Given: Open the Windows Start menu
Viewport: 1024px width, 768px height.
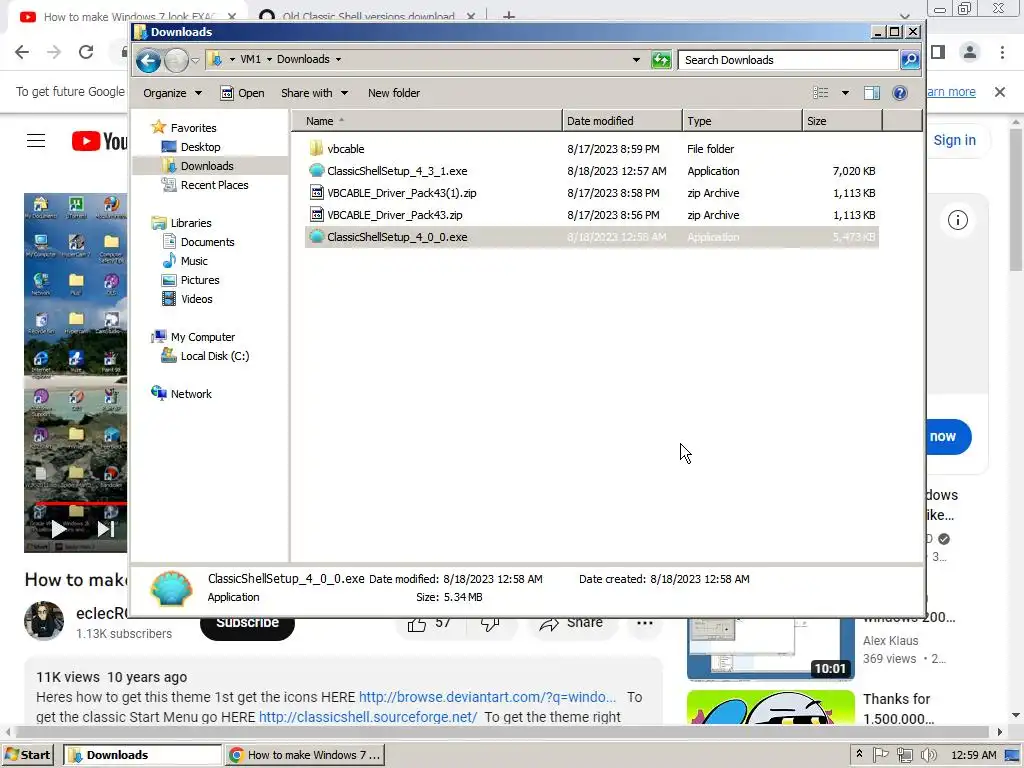Looking at the screenshot, I should (28, 755).
